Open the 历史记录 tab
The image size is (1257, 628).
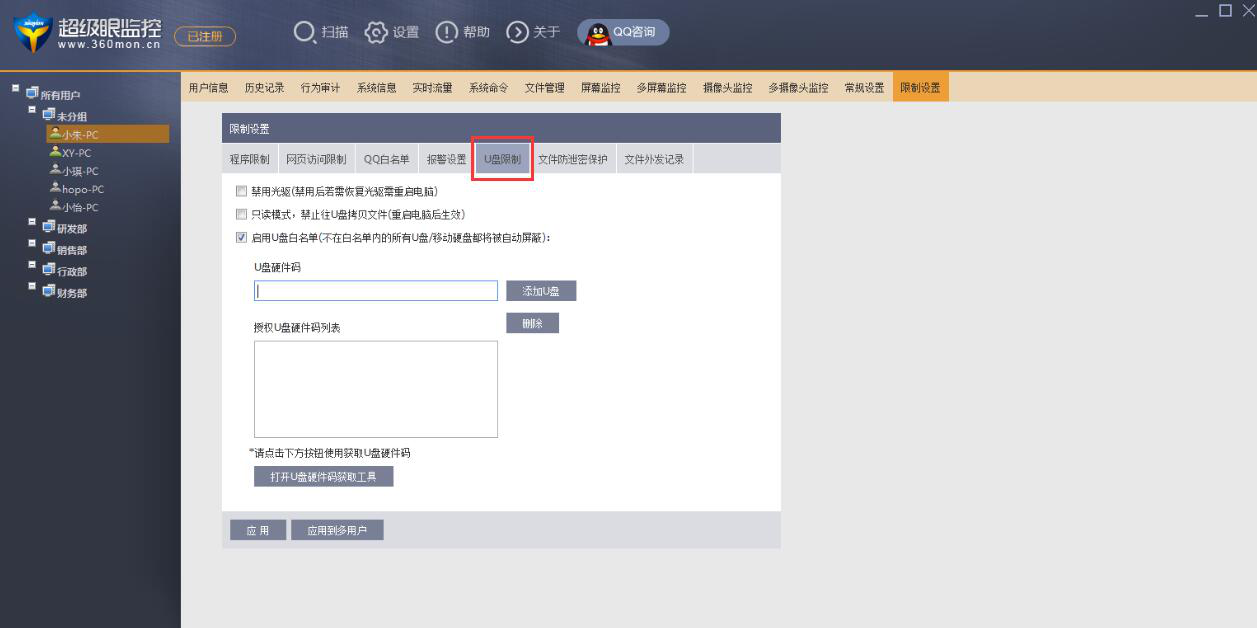pos(265,88)
